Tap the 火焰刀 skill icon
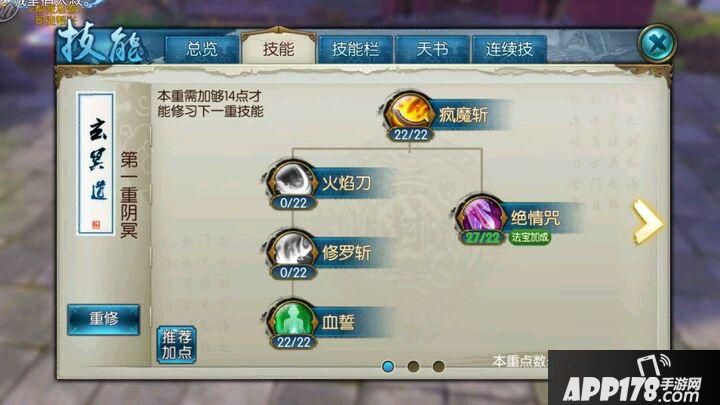The image size is (720, 405). [292, 181]
